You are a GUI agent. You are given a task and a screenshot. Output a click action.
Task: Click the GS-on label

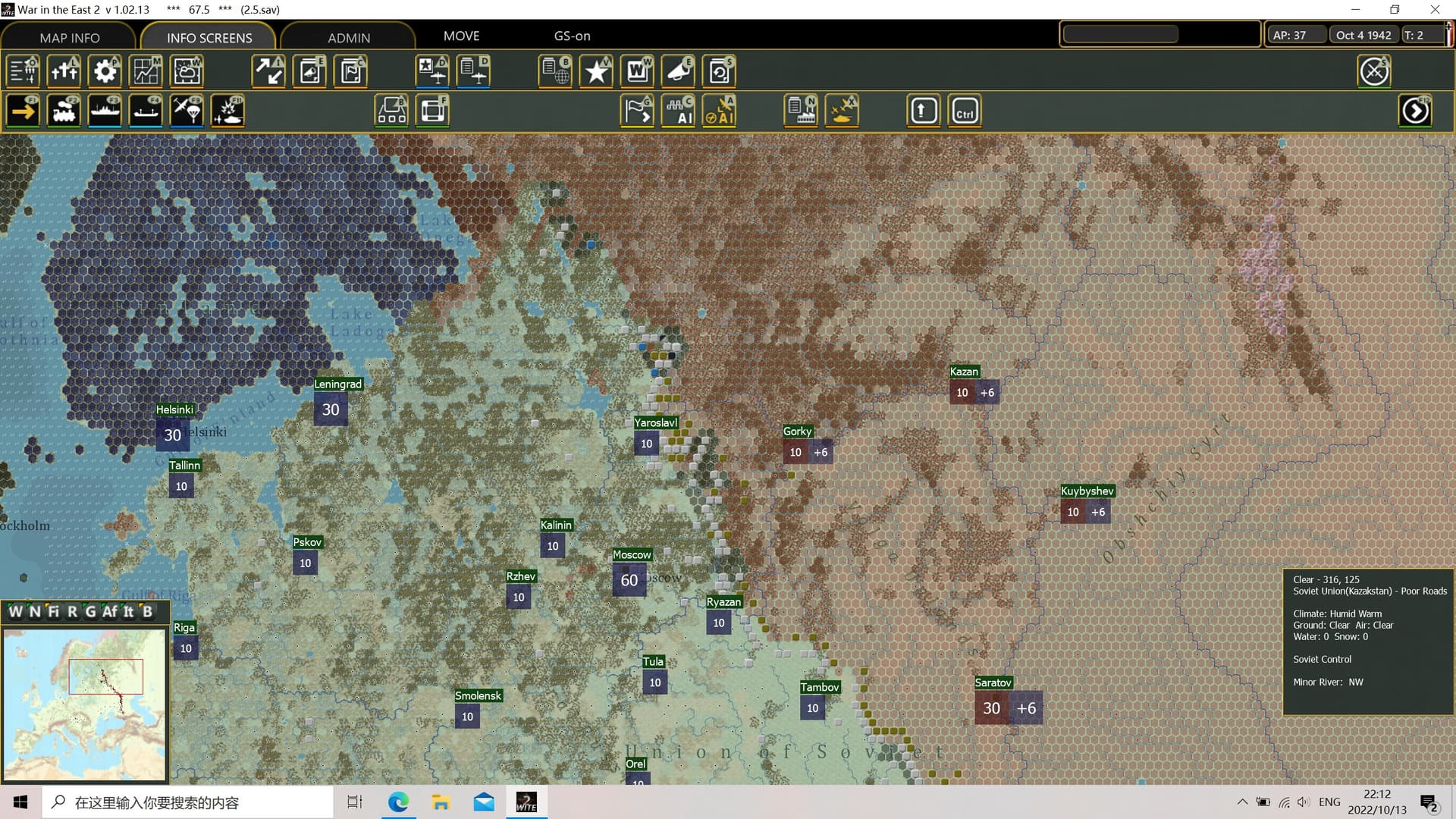click(x=572, y=36)
